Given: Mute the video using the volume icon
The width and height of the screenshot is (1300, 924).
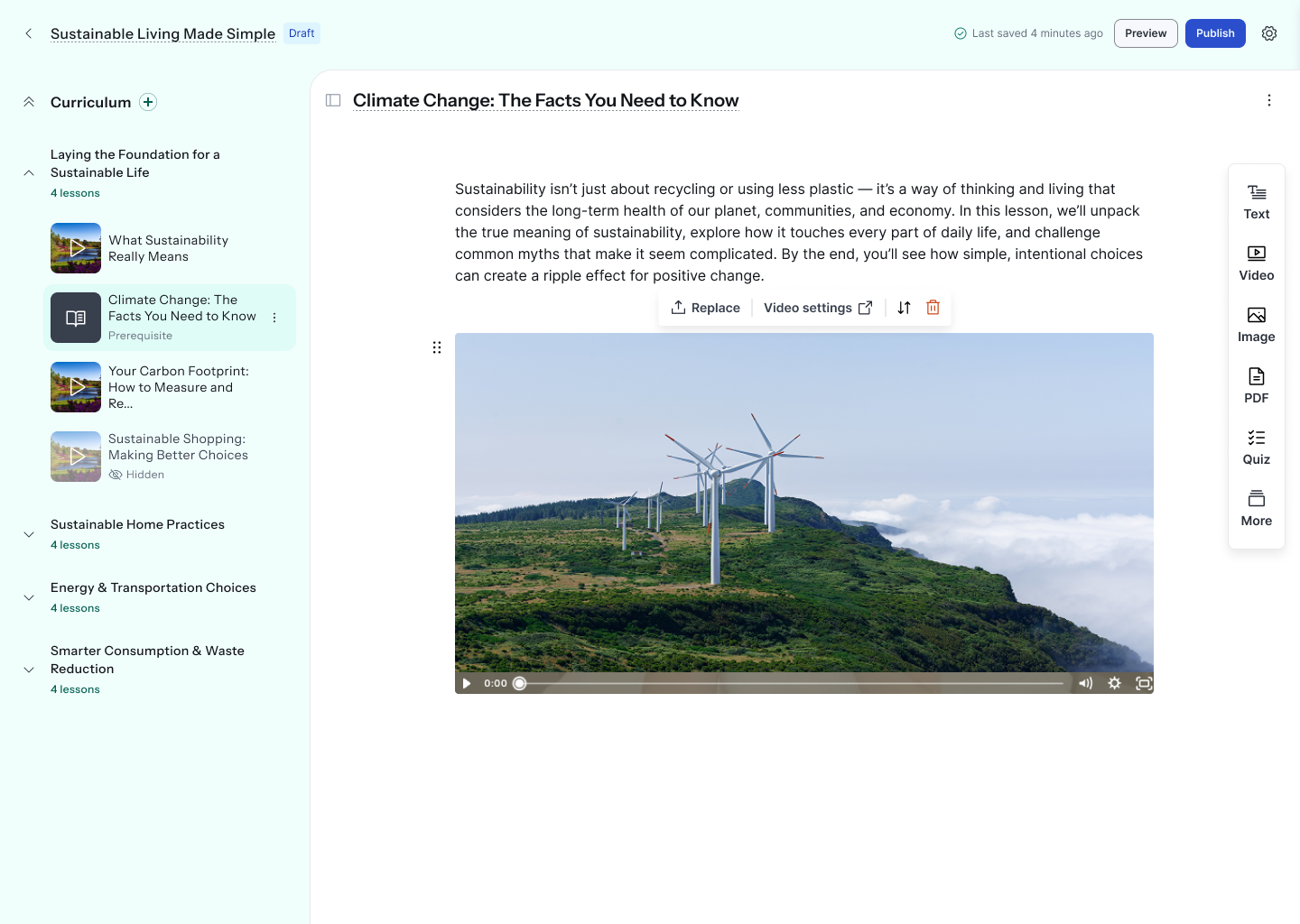Looking at the screenshot, I should 1085,683.
